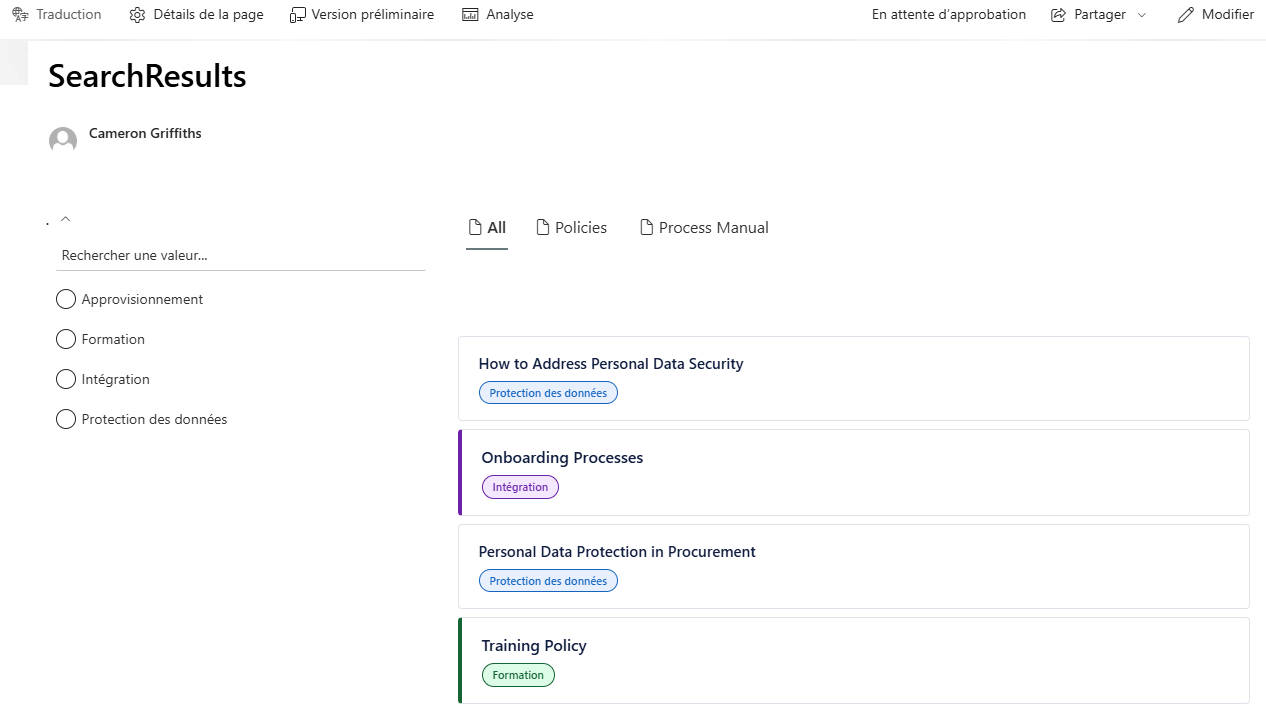Click the Traduction translate icon
The image size is (1266, 706).
pos(20,15)
